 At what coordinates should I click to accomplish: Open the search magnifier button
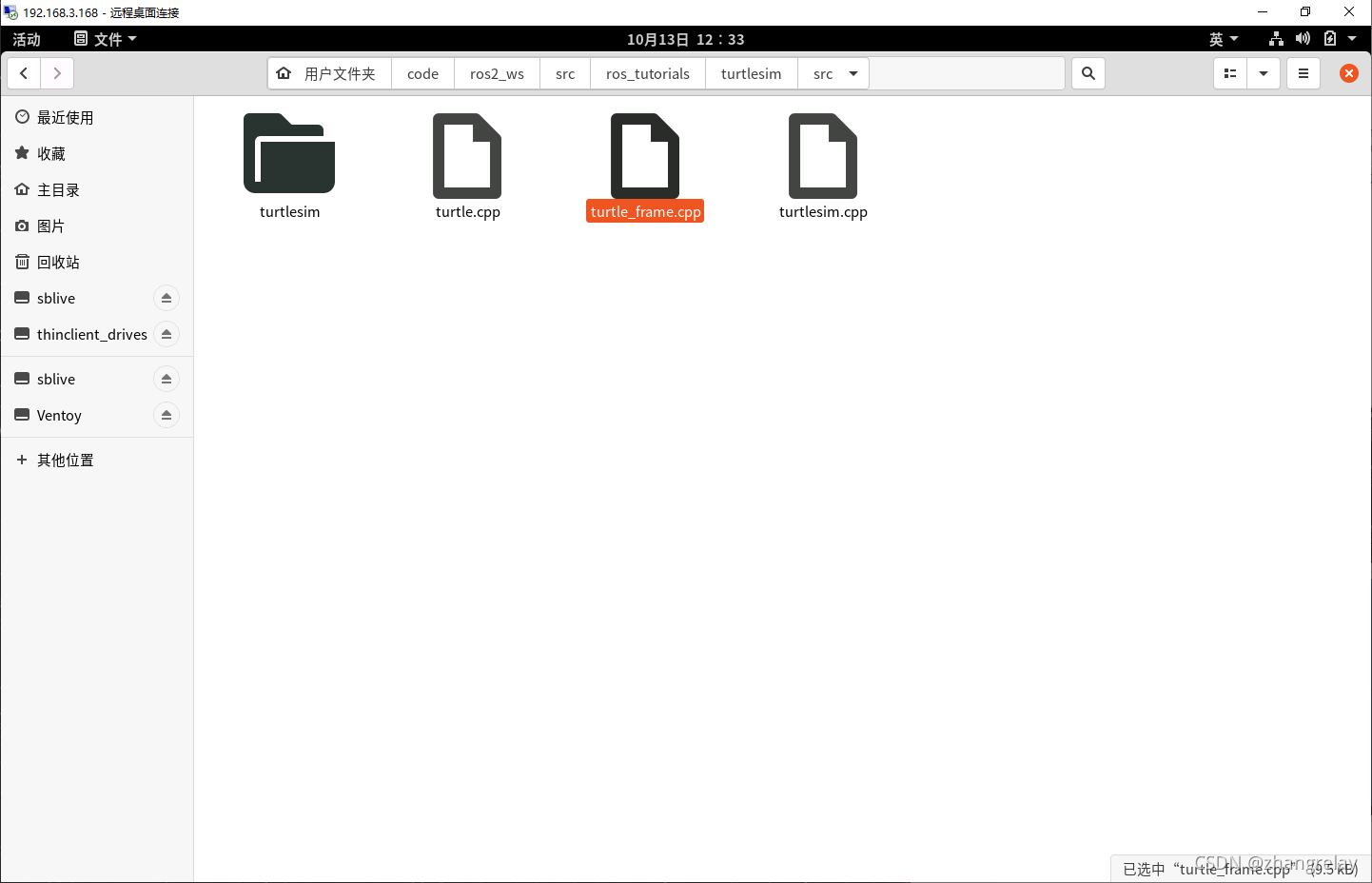coord(1088,73)
